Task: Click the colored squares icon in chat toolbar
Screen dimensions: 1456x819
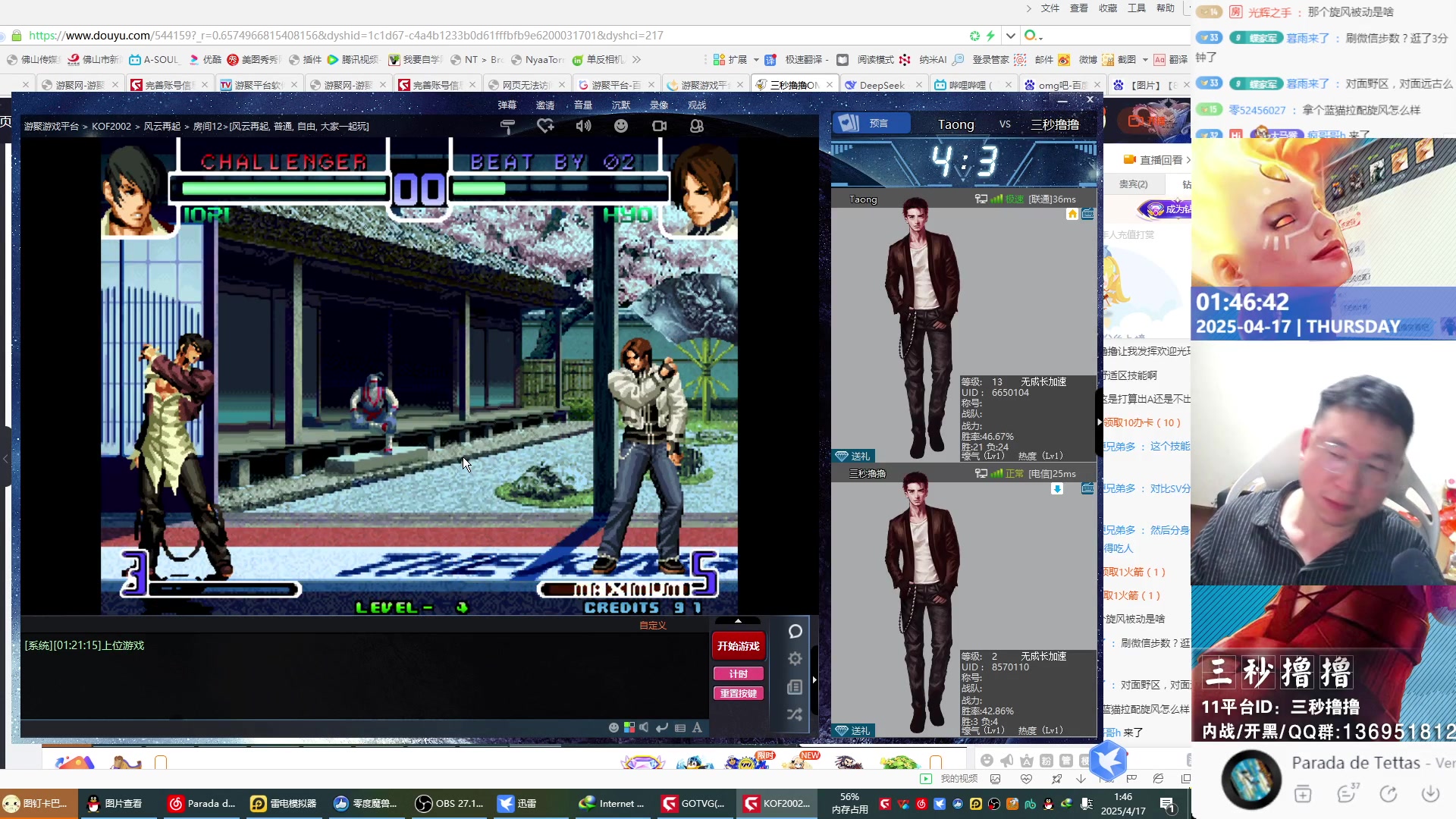Action: (629, 727)
